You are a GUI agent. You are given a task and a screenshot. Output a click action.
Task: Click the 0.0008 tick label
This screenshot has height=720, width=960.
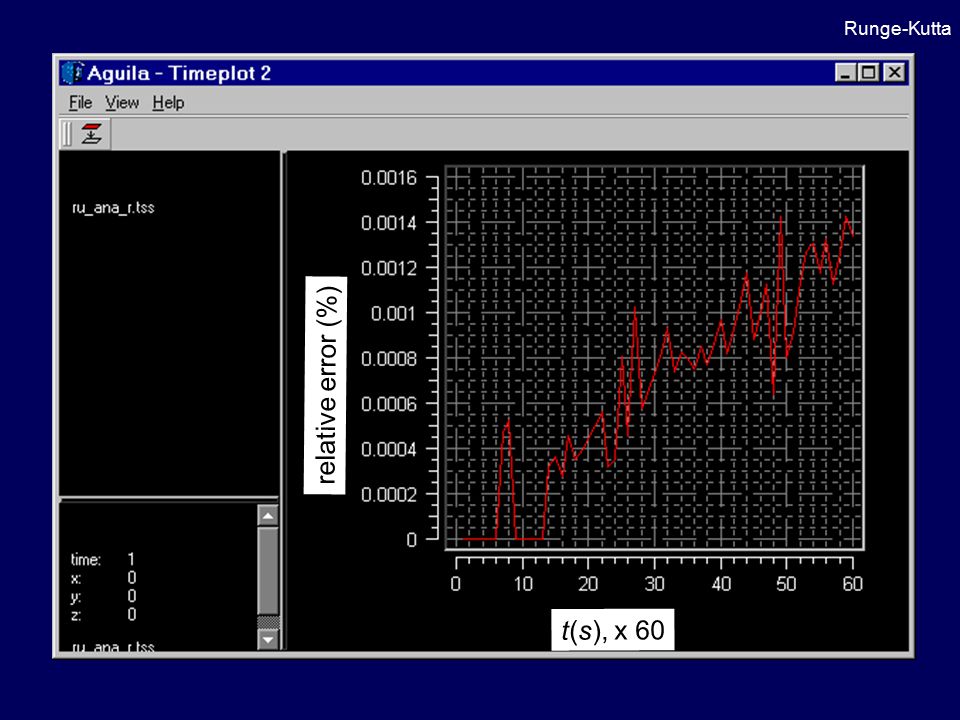tap(389, 358)
